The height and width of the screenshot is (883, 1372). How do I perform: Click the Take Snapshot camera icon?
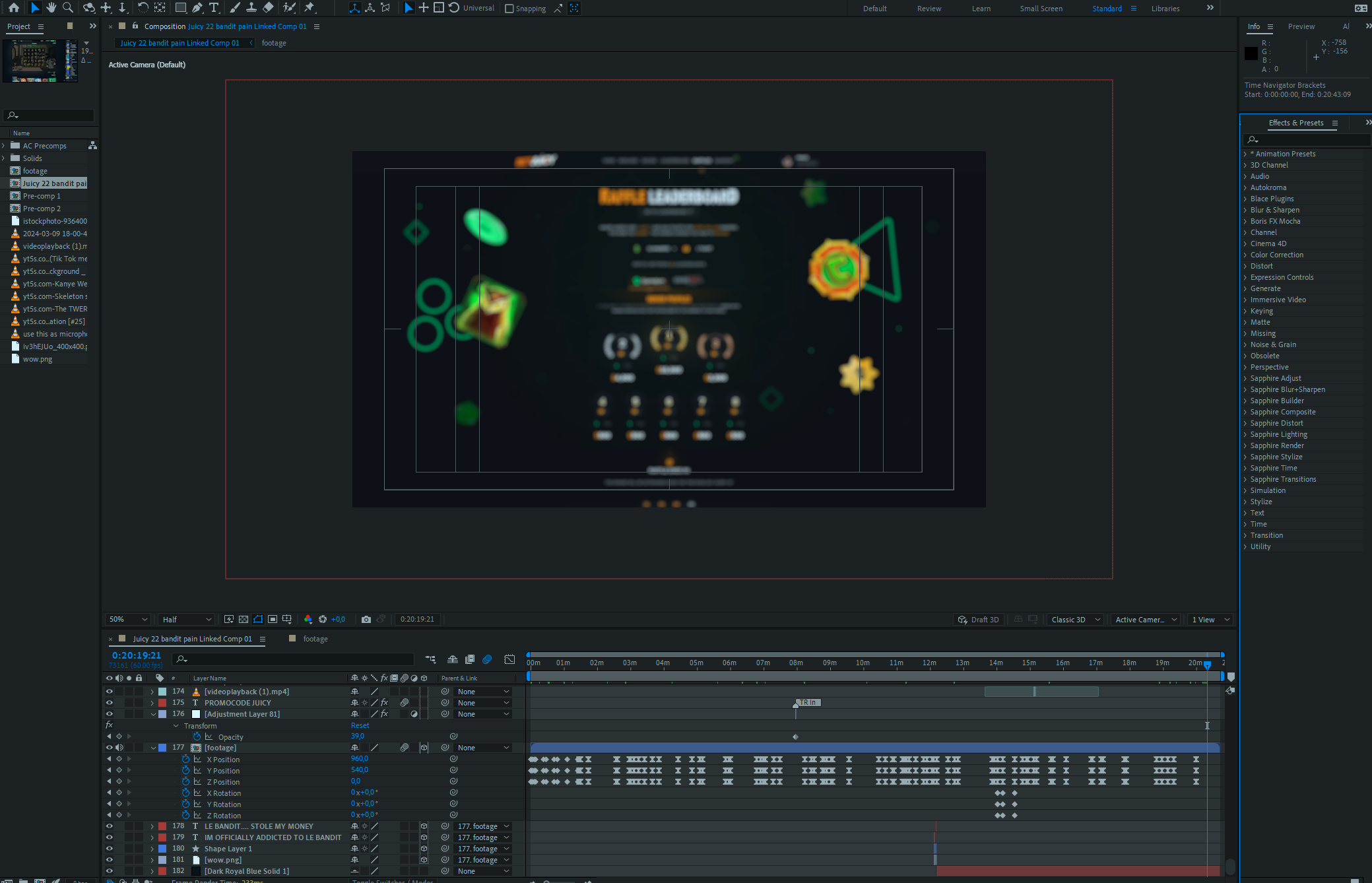pos(366,619)
